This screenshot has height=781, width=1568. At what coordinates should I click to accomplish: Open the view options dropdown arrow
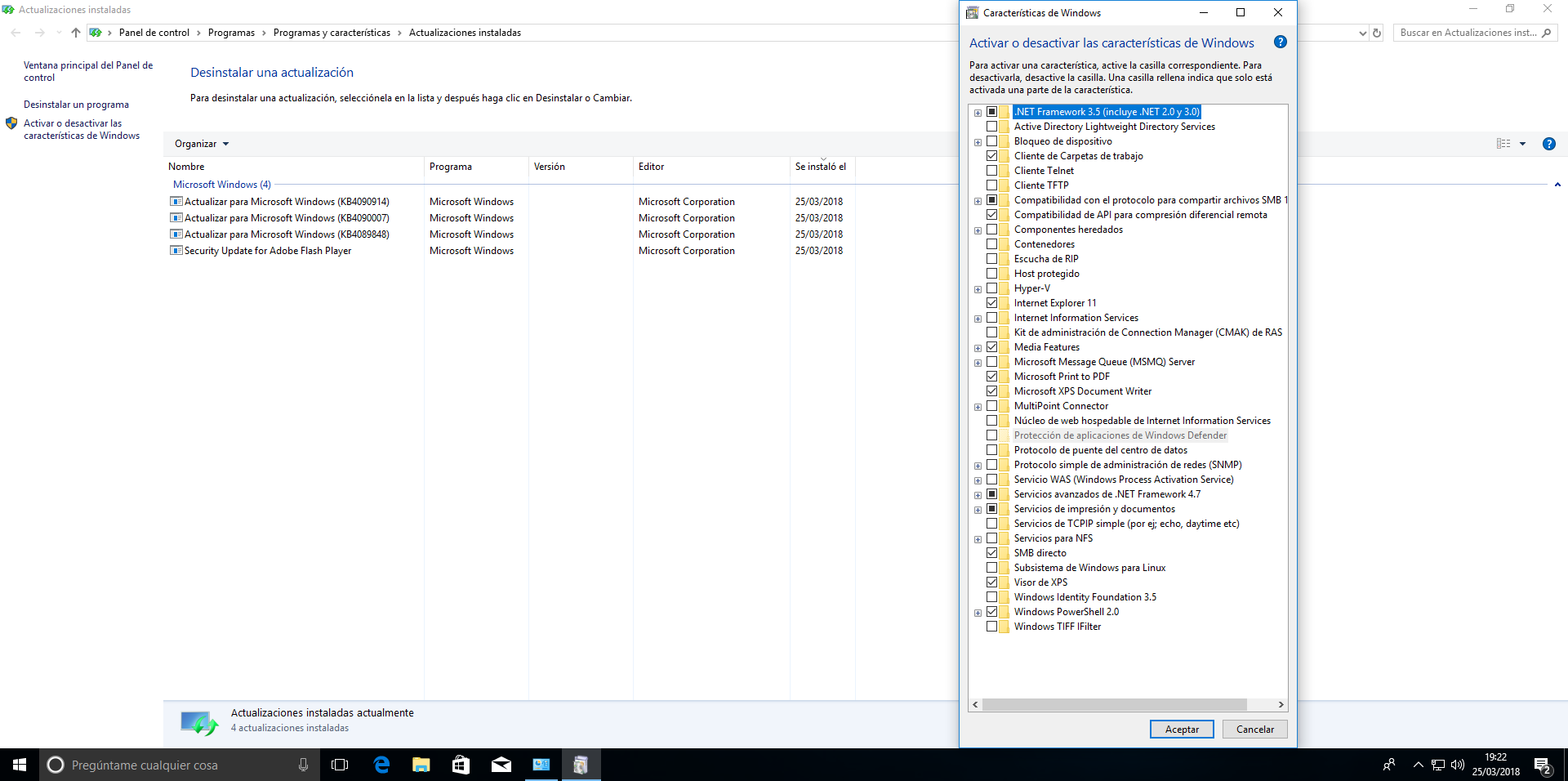coord(1522,144)
